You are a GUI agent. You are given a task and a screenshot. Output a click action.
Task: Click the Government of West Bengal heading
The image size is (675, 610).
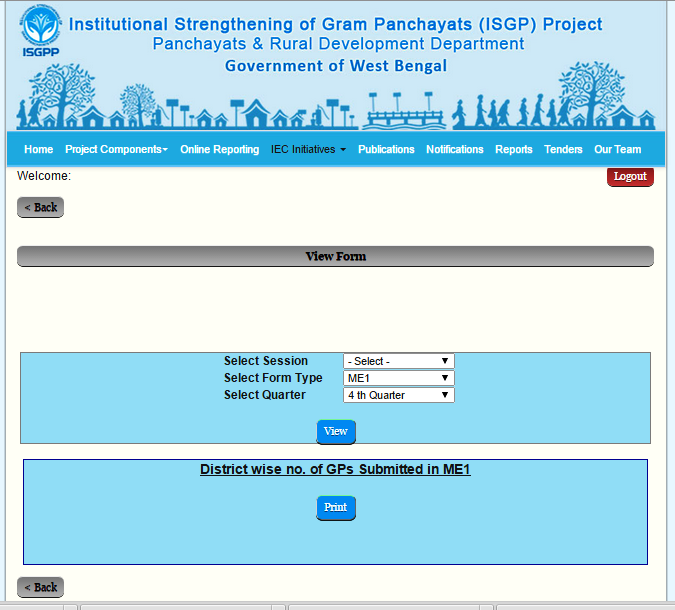336,66
